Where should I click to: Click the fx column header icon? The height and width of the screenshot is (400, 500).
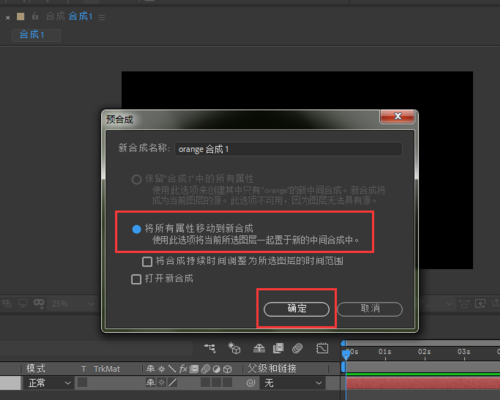pos(183,368)
